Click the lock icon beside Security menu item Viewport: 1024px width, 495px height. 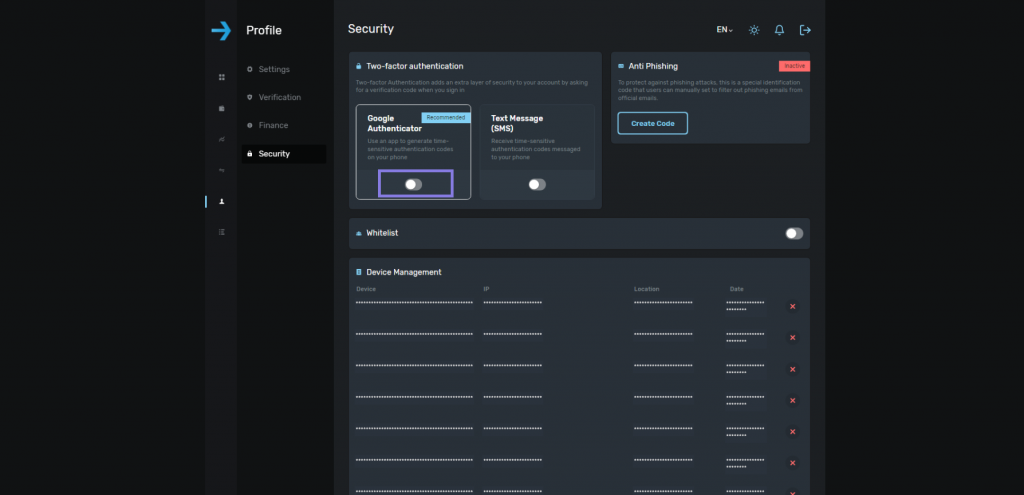coord(249,154)
